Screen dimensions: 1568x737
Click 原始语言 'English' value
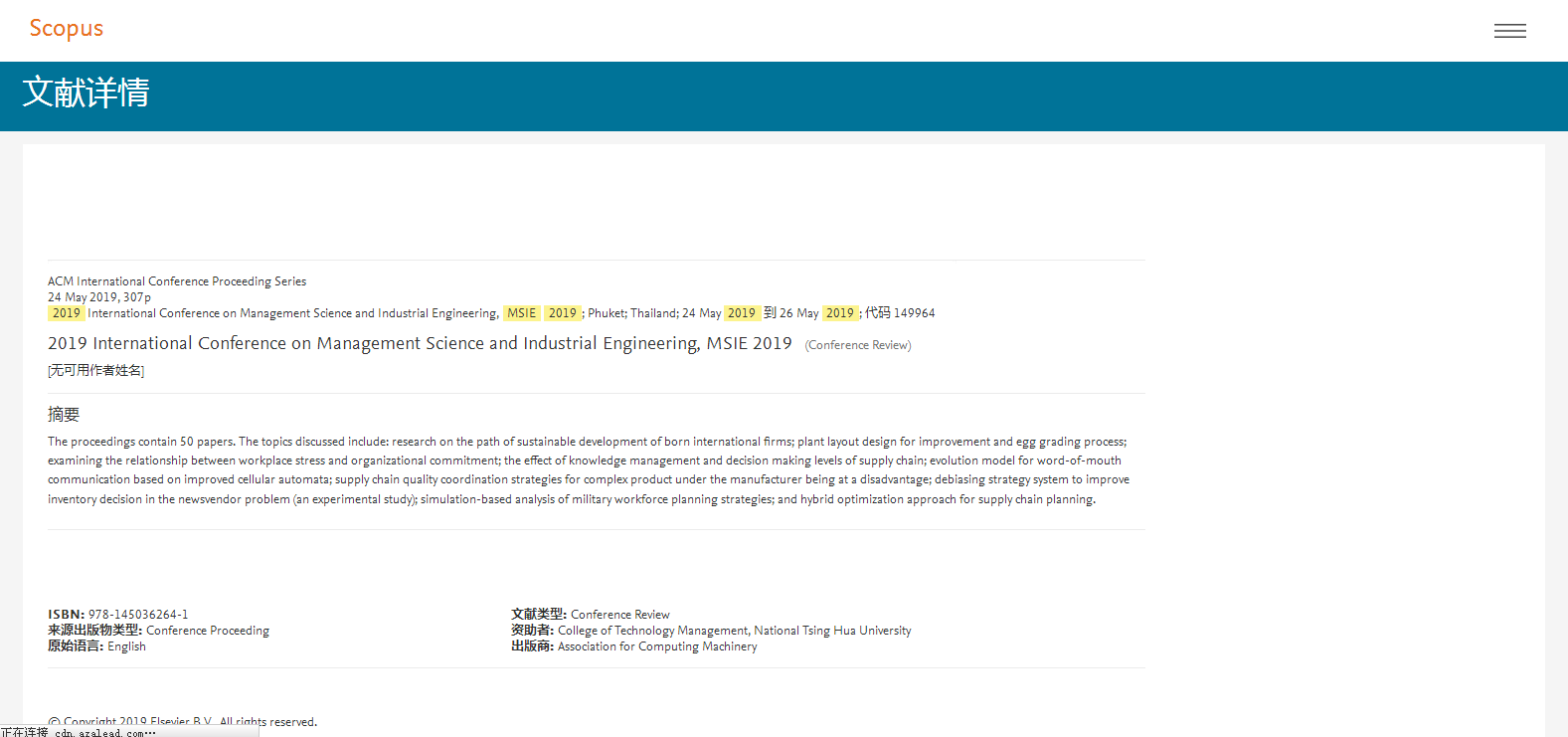(126, 646)
